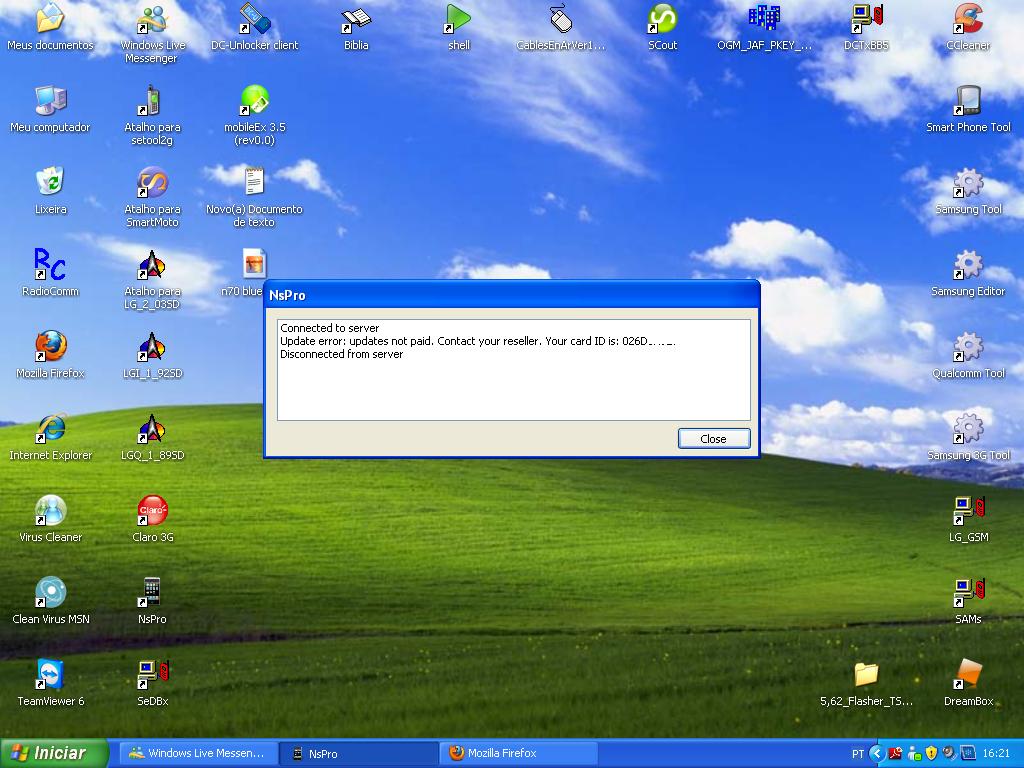The height and width of the screenshot is (768, 1024).
Task: Launch CCleaner from the desktop
Action: pyautogui.click(x=968, y=18)
